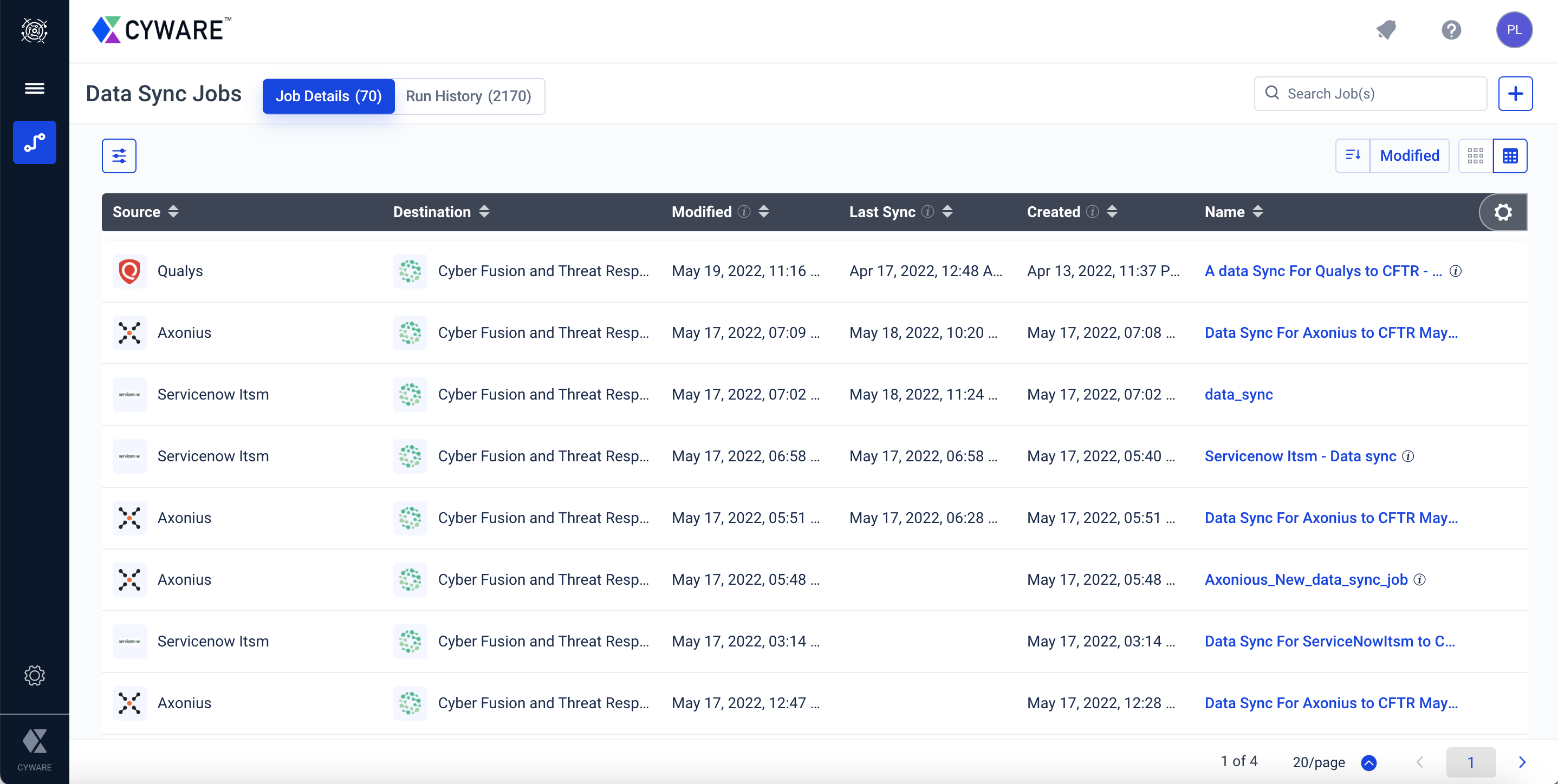Click the table column settings gear
Image resolution: width=1558 pixels, height=784 pixels.
pos(1503,212)
